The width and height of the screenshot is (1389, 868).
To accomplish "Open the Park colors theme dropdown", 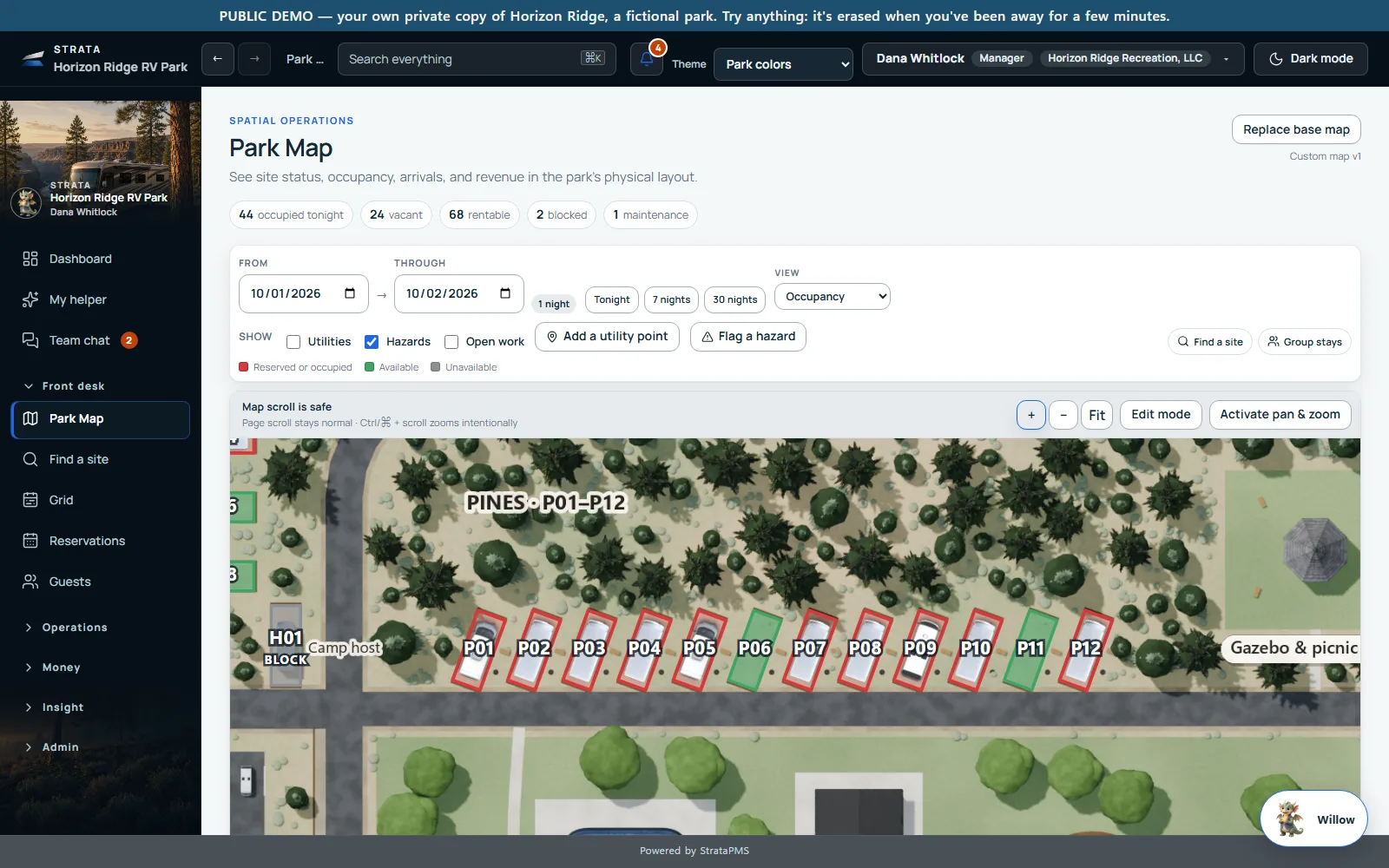I will 783,64.
